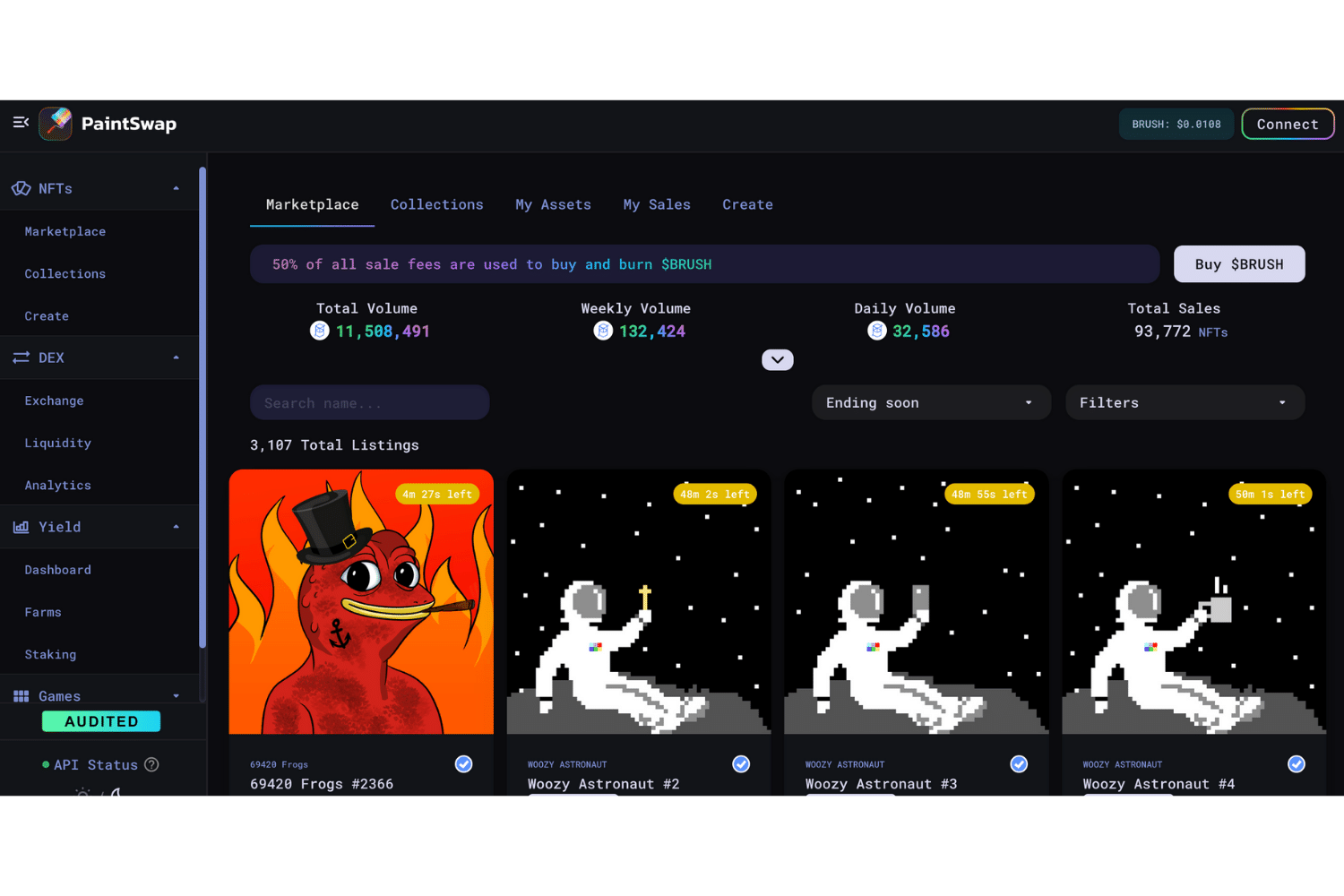
Task: Click the sidebar vertical scrollbar
Action: tap(202, 408)
